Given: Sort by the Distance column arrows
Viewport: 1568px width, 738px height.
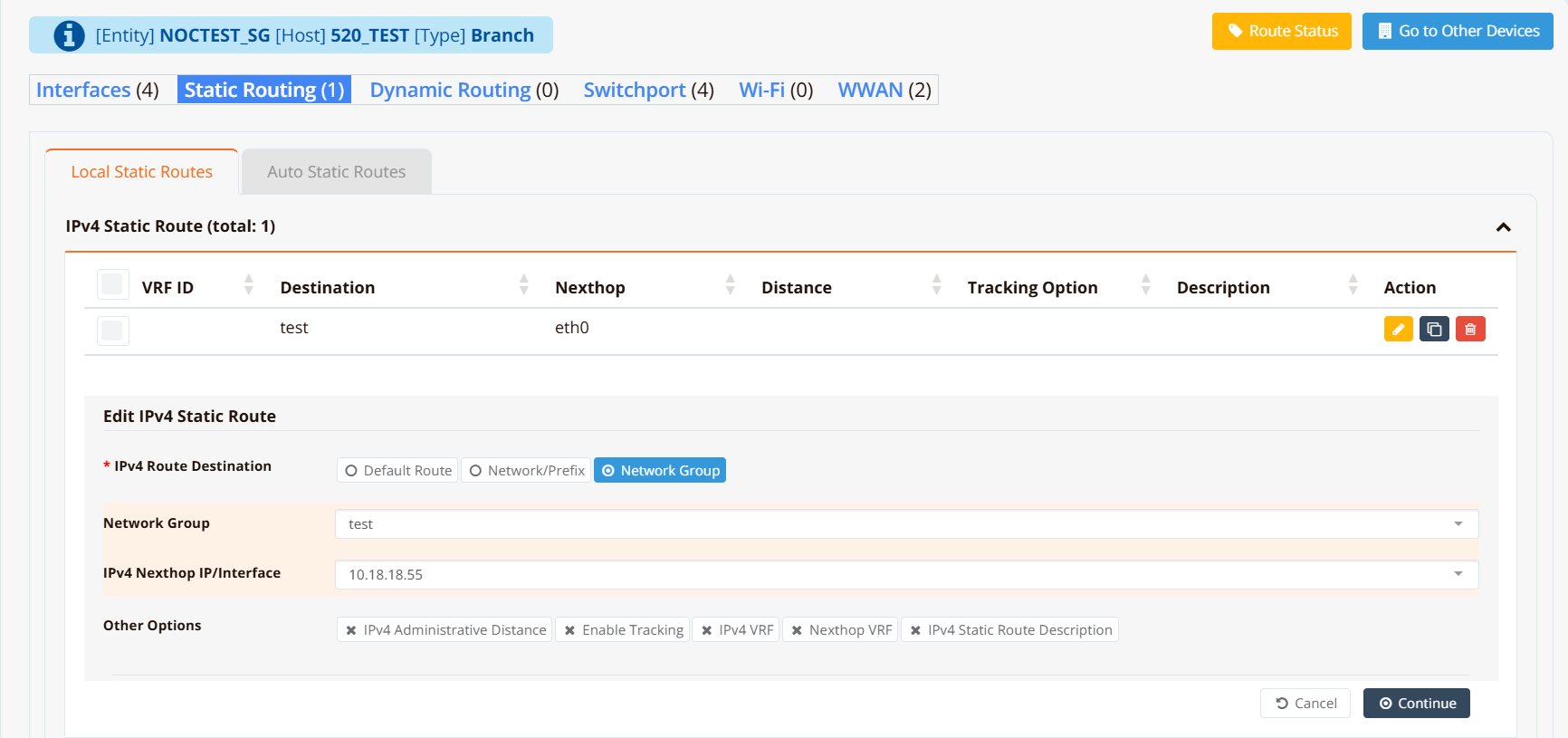Looking at the screenshot, I should click(x=936, y=285).
